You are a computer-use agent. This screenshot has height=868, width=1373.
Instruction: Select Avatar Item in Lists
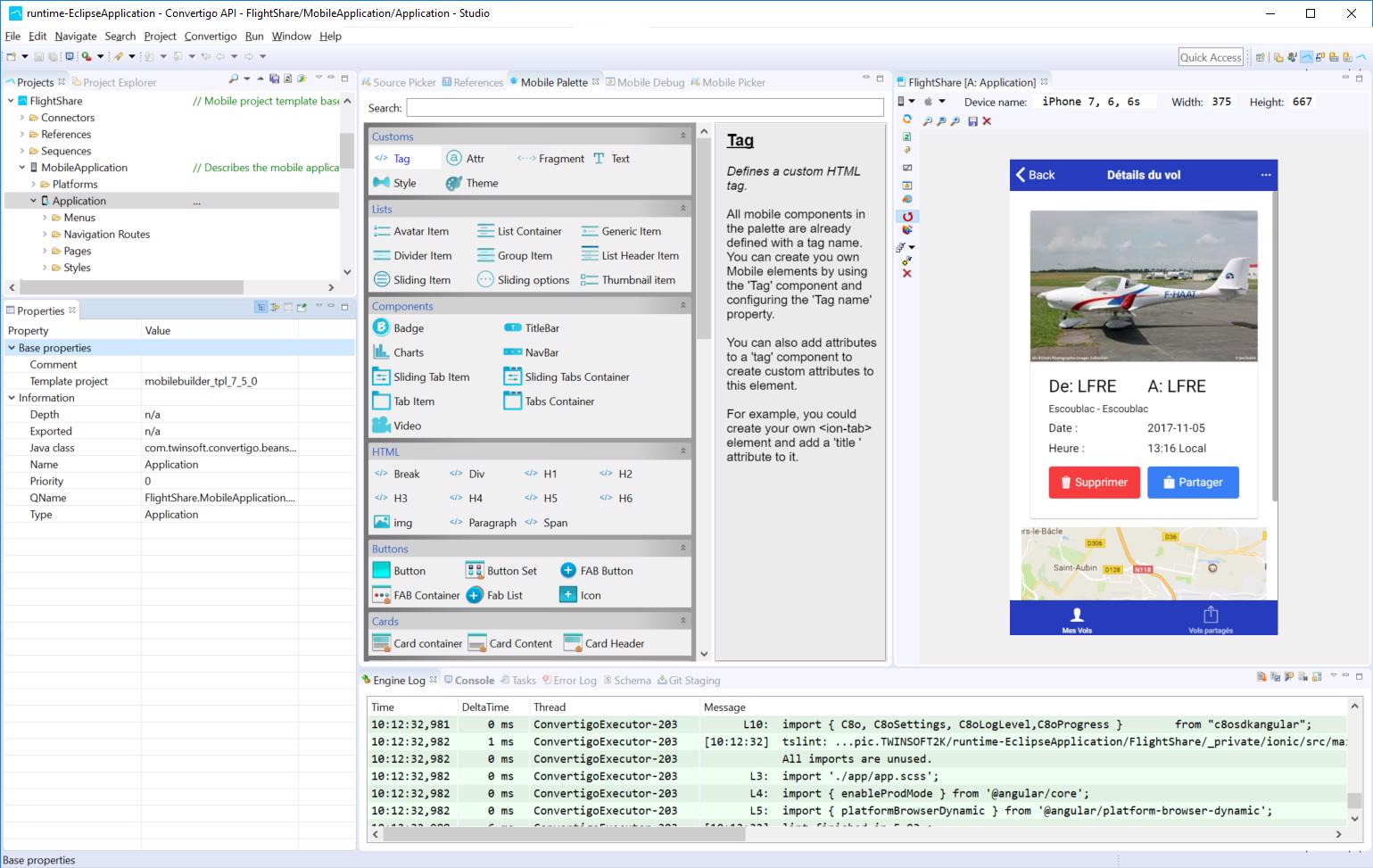(x=411, y=231)
